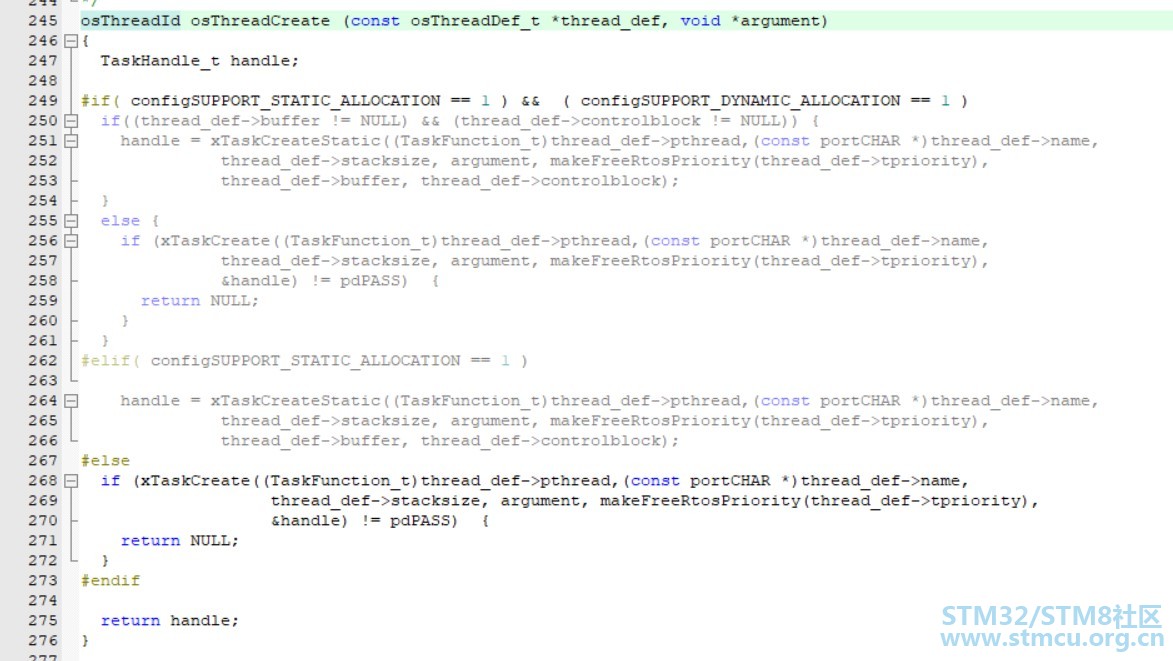Click the #else directive on line 267
This screenshot has height=661, width=1173.
pos(105,461)
